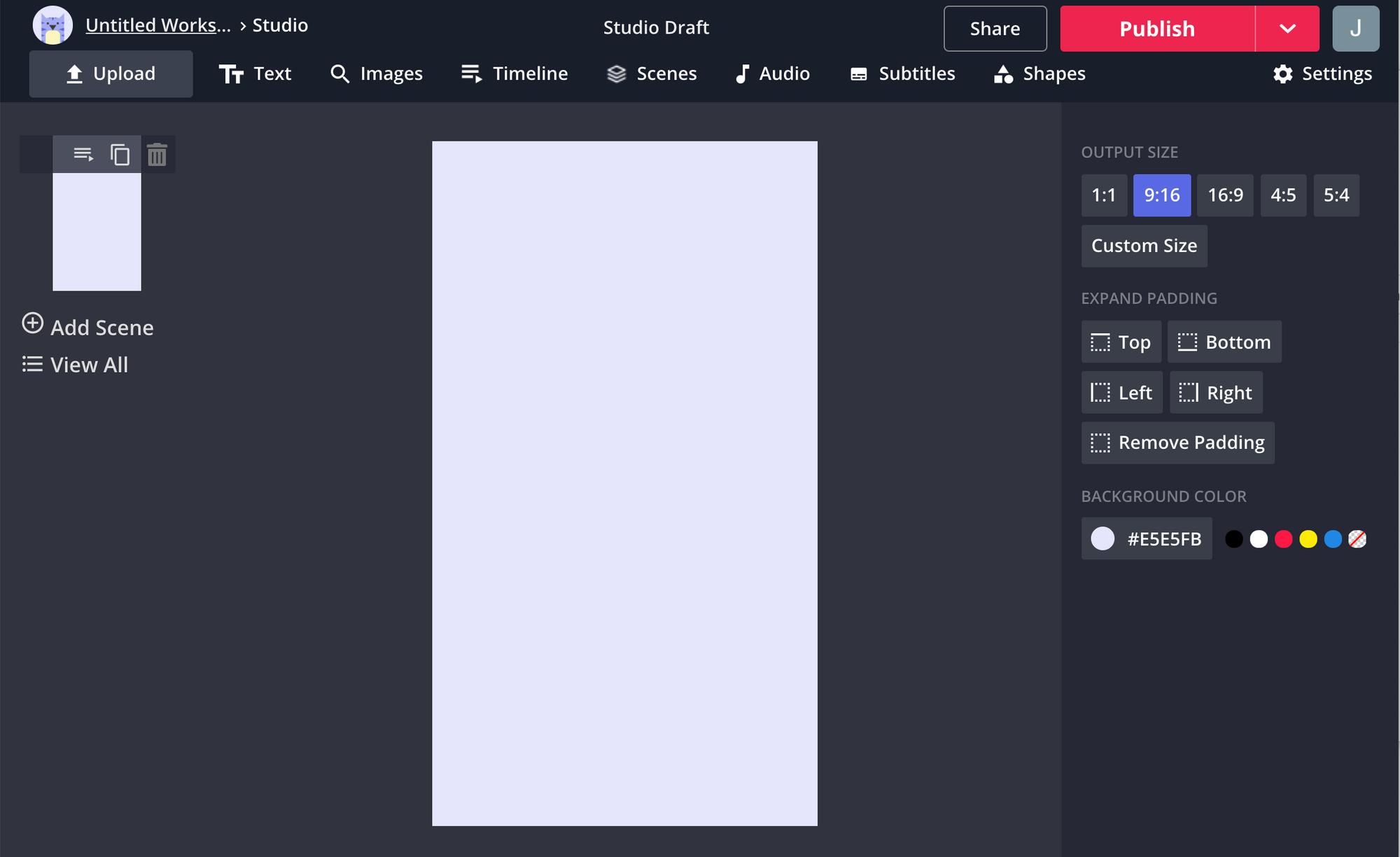Click the scene timeline icon above thumbnail
Image resolution: width=1400 pixels, height=857 pixels.
(x=83, y=154)
